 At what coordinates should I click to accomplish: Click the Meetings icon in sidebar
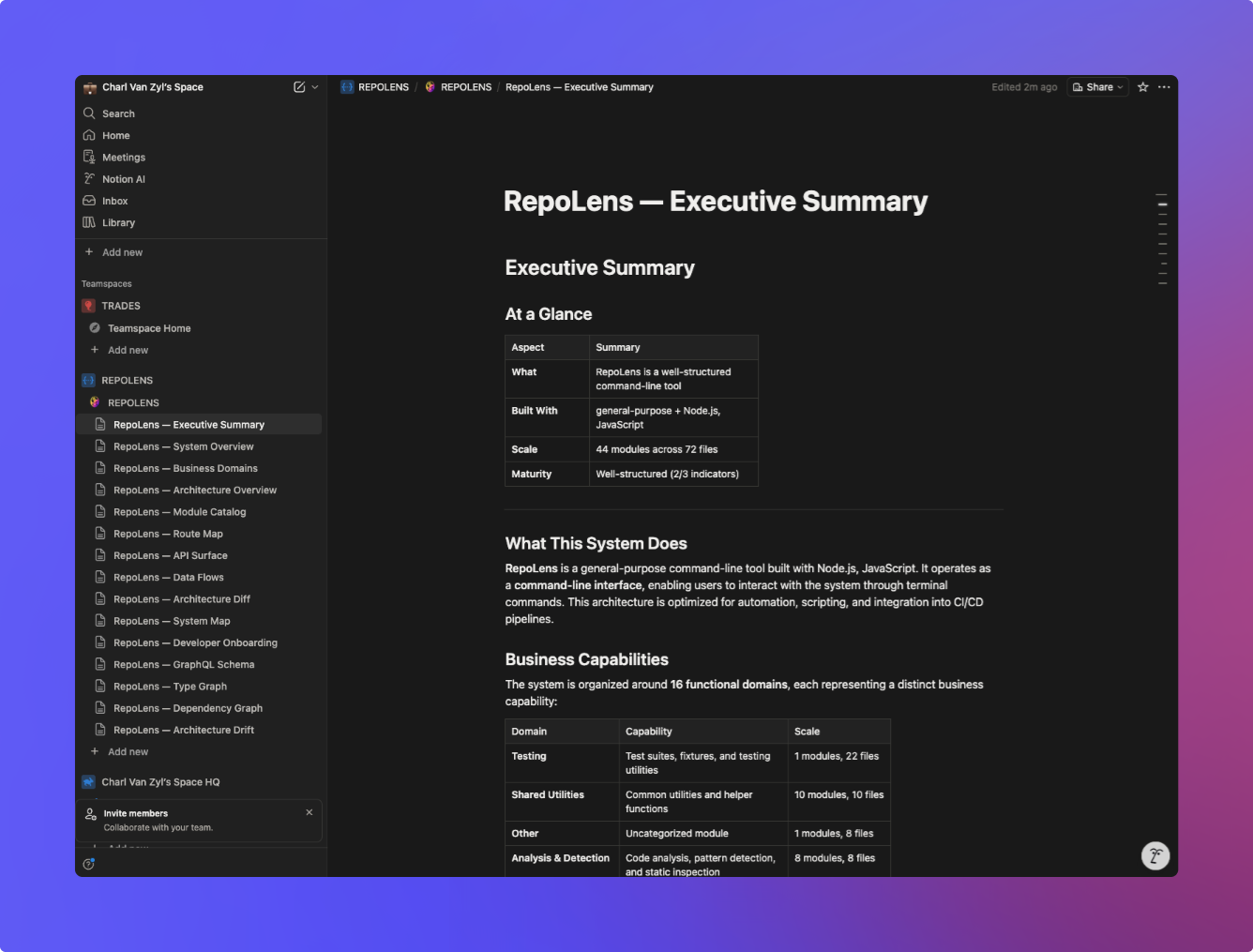(89, 157)
